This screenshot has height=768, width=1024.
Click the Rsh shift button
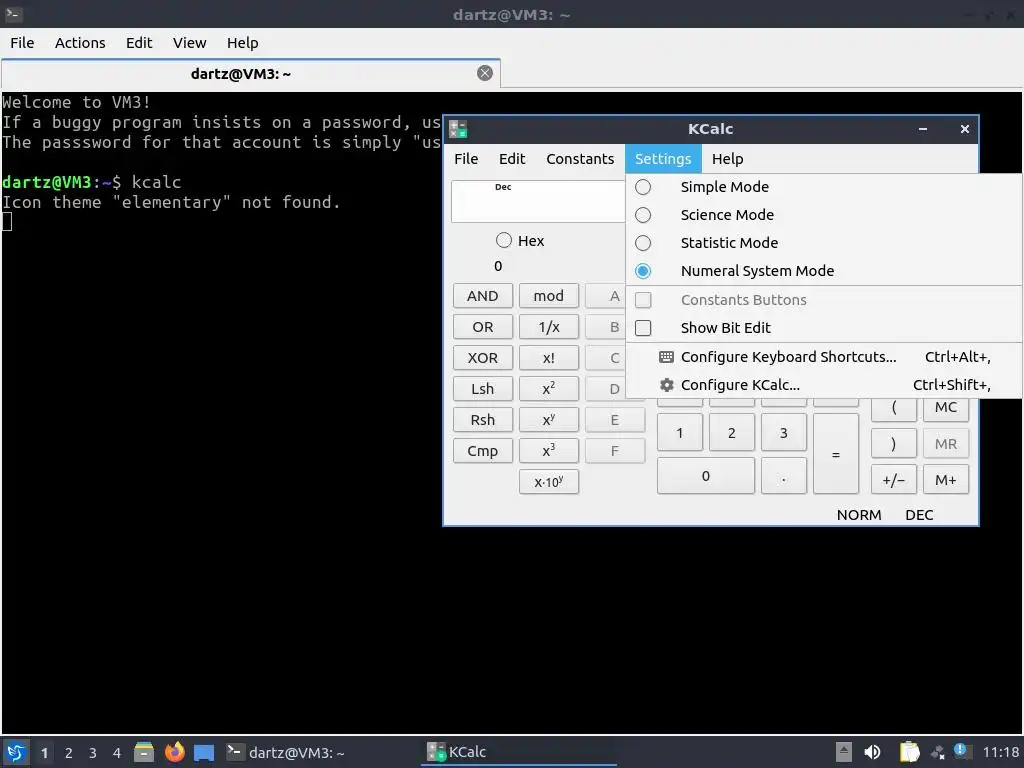(x=483, y=420)
